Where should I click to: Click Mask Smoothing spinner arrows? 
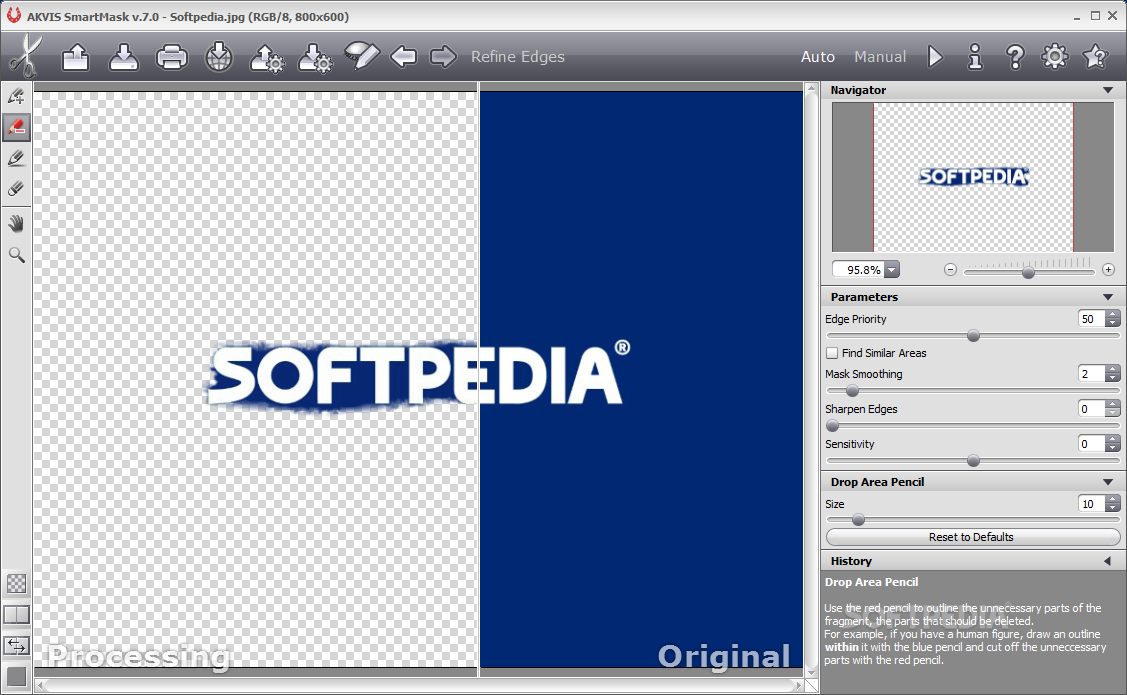(1113, 374)
